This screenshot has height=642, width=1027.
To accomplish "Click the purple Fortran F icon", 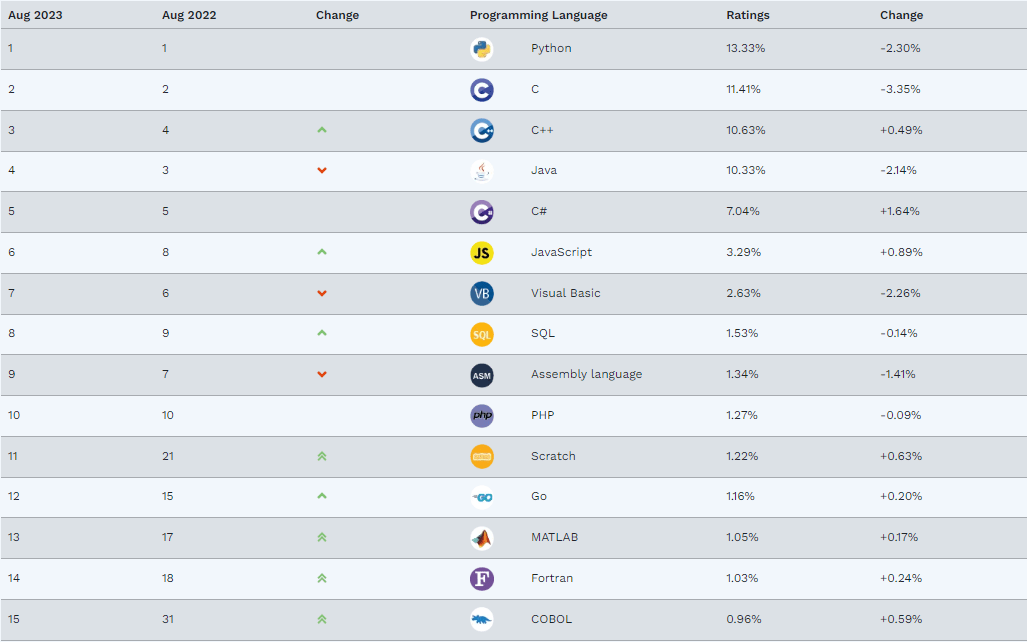I will pos(482,578).
